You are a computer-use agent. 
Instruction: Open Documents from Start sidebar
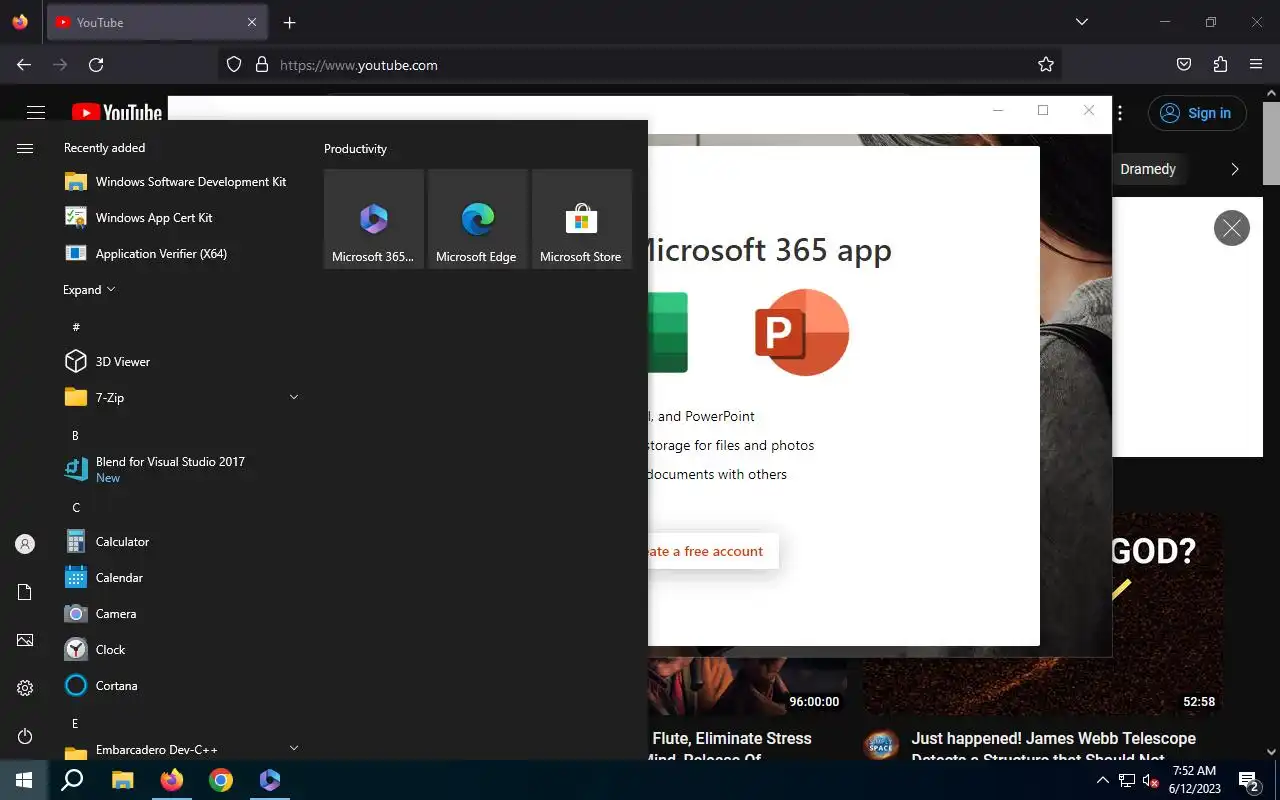point(25,592)
